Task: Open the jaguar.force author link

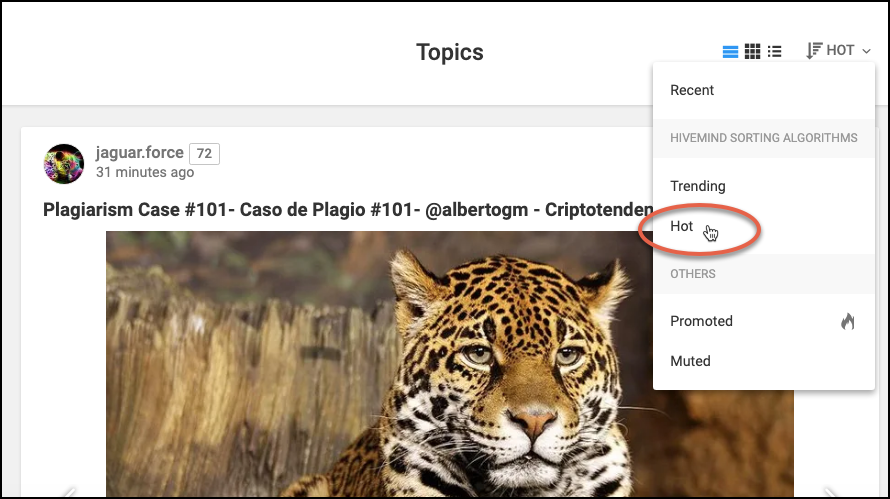Action: pyautogui.click(x=140, y=153)
